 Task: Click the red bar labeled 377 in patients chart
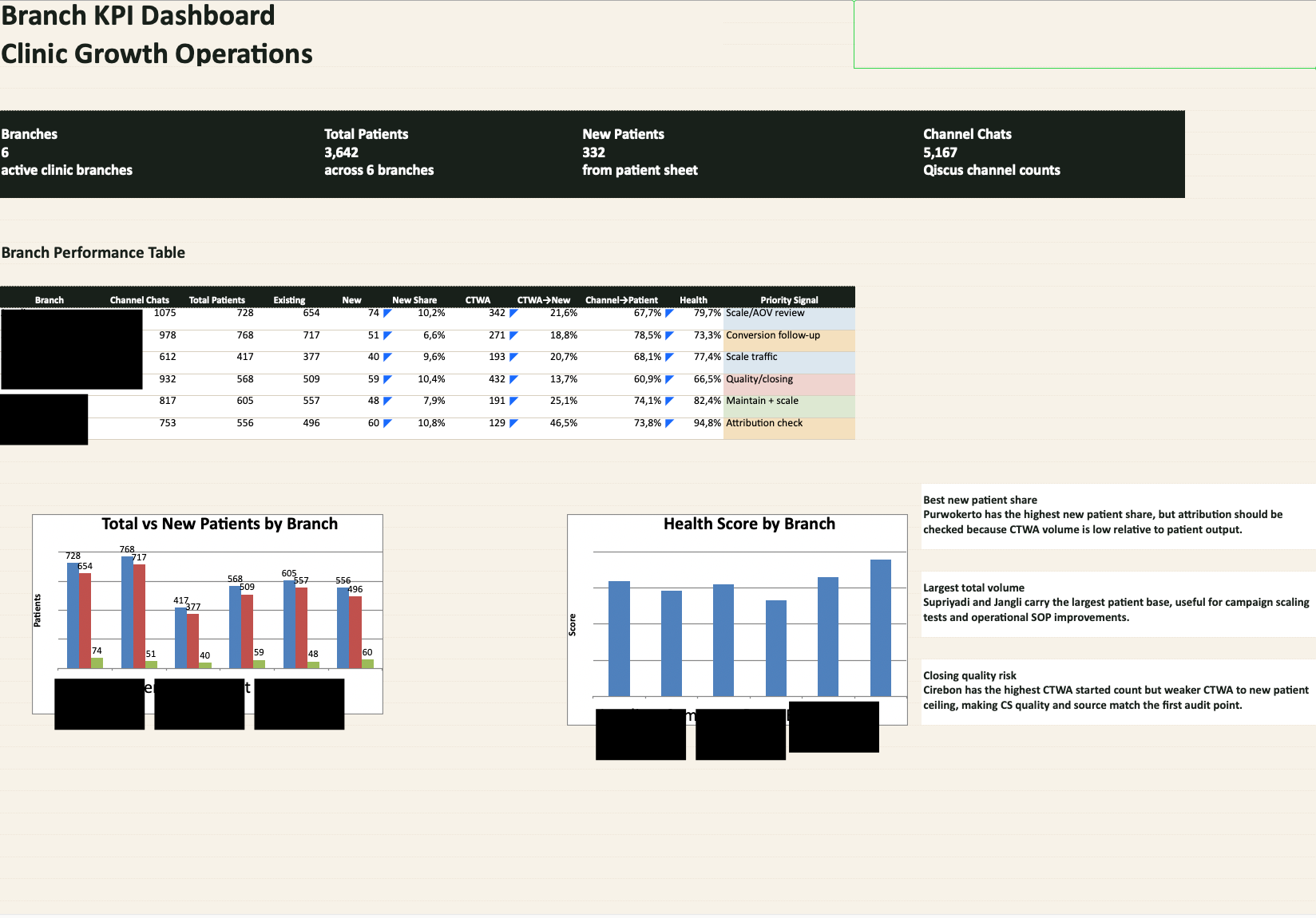[192, 641]
